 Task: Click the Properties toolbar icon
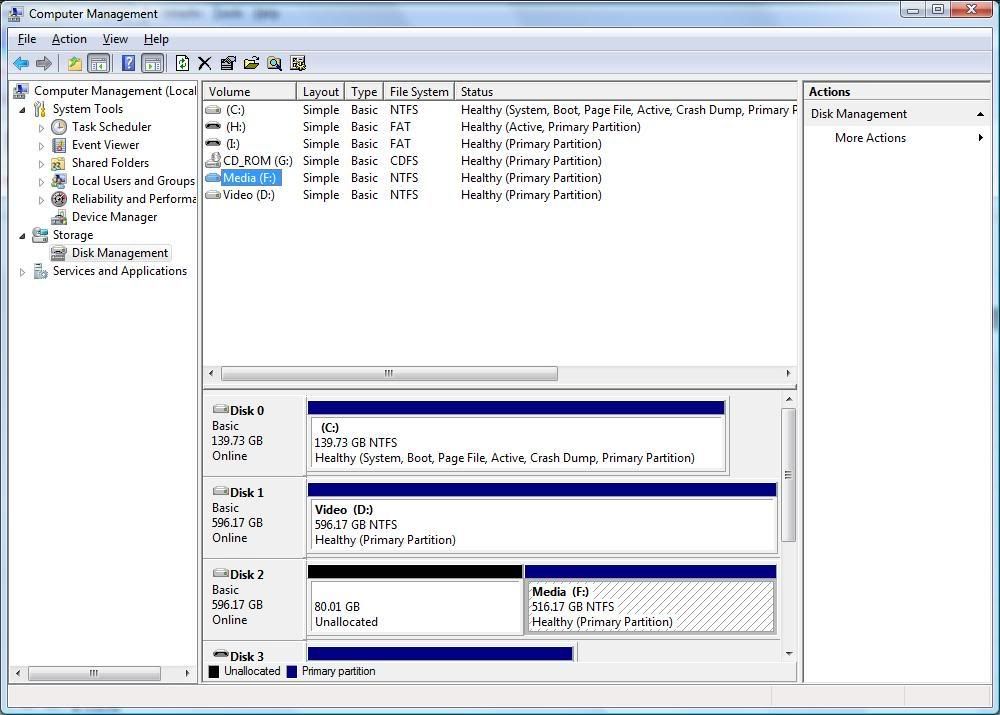pos(228,64)
